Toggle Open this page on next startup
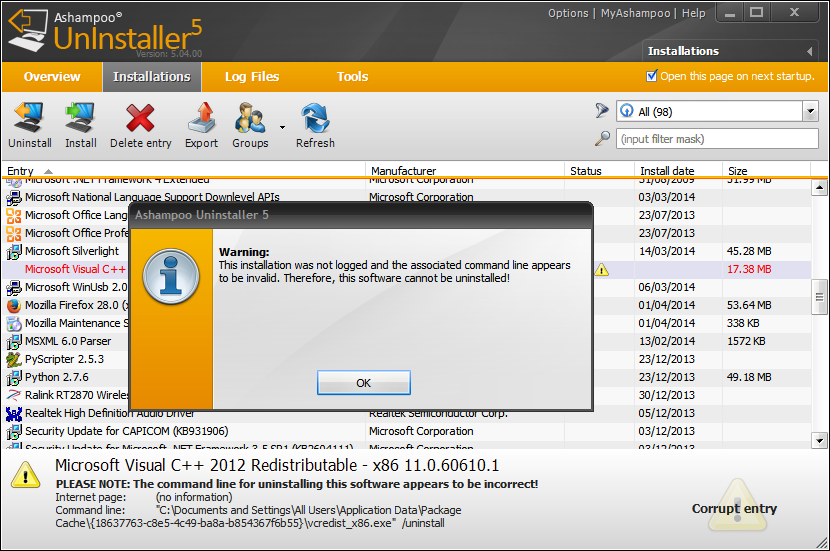This screenshot has height=551, width=830. pos(652,76)
